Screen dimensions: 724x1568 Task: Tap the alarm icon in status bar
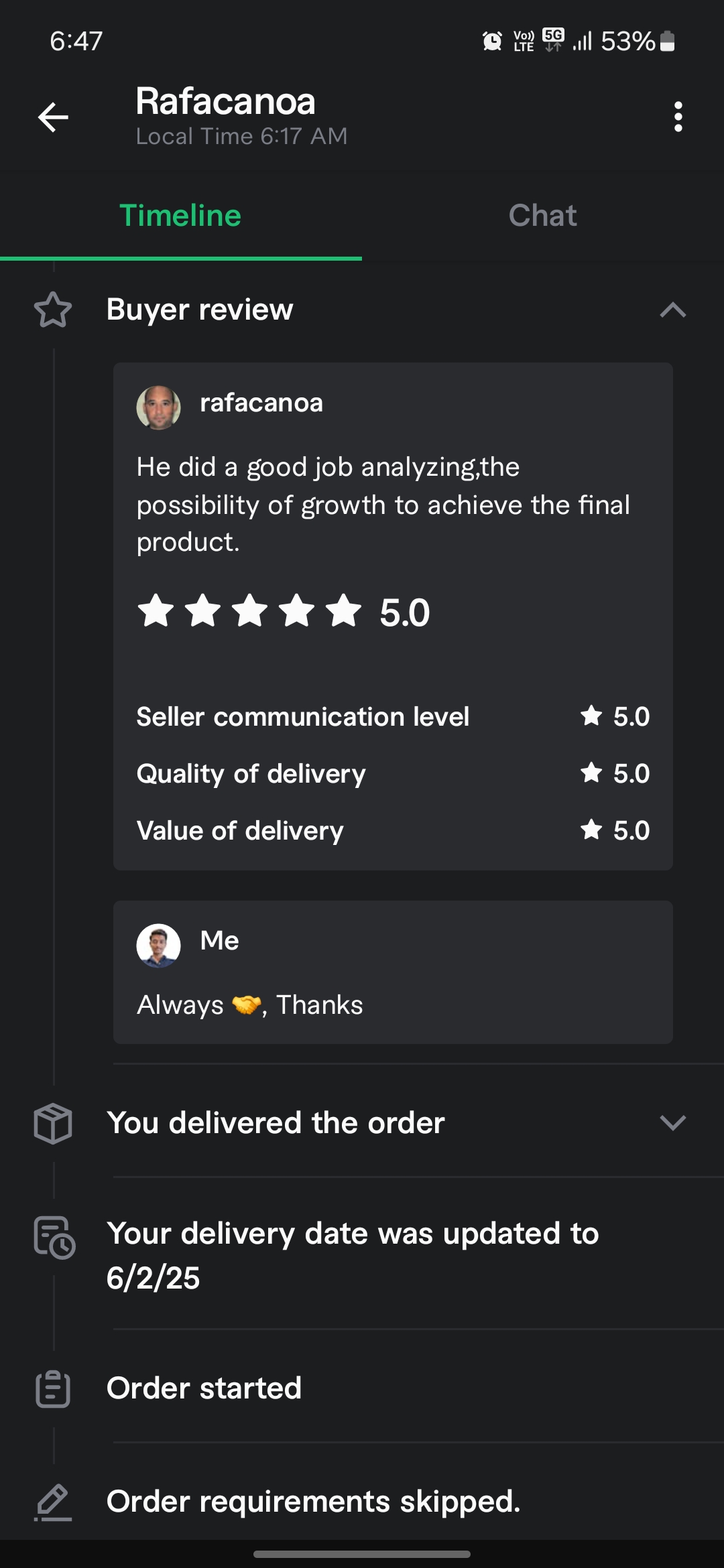[492, 42]
